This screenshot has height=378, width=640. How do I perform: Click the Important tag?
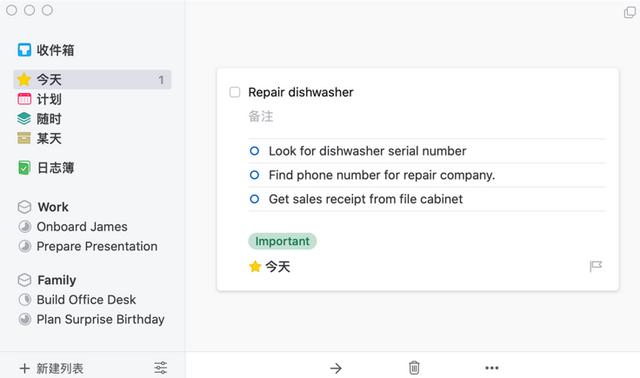coord(282,241)
